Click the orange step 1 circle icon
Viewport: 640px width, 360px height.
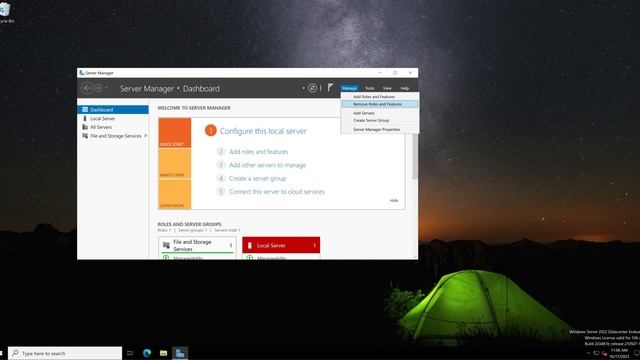[x=211, y=131]
